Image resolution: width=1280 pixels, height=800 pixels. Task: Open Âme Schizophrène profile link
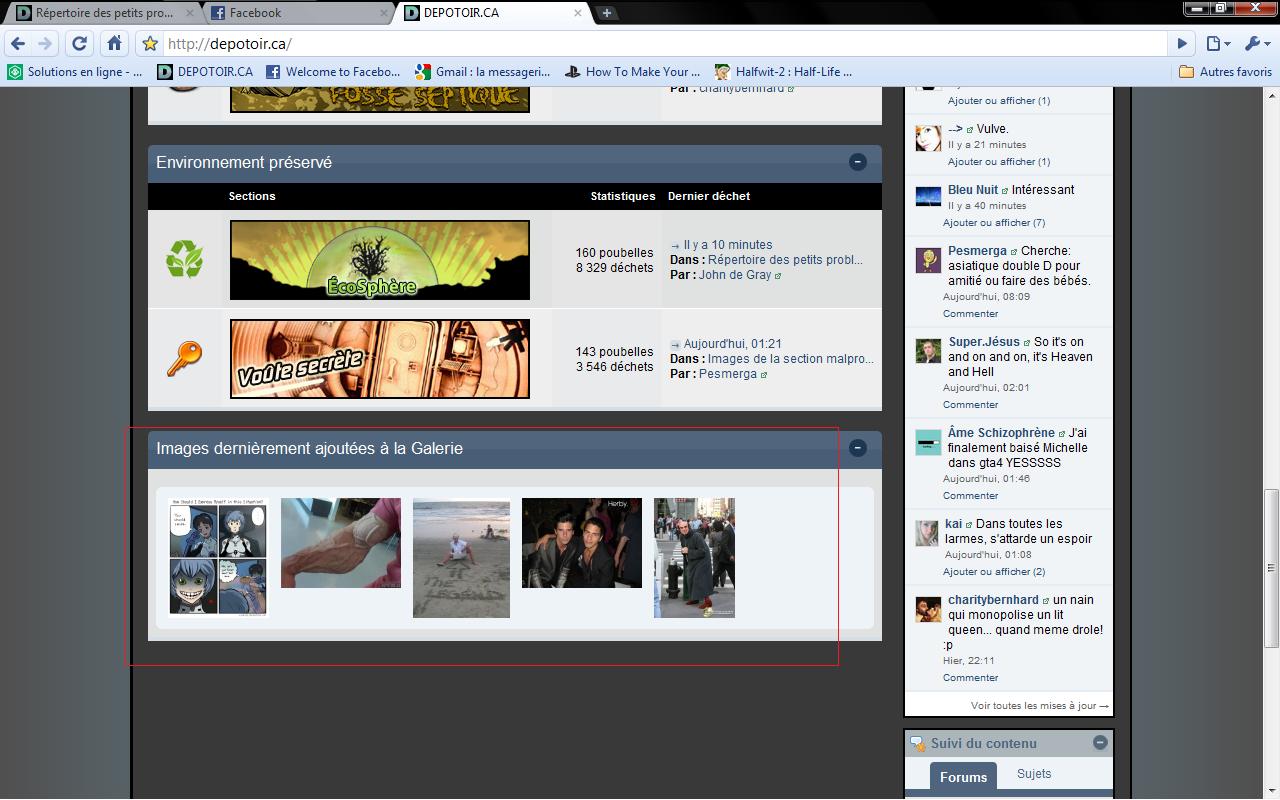1001,433
